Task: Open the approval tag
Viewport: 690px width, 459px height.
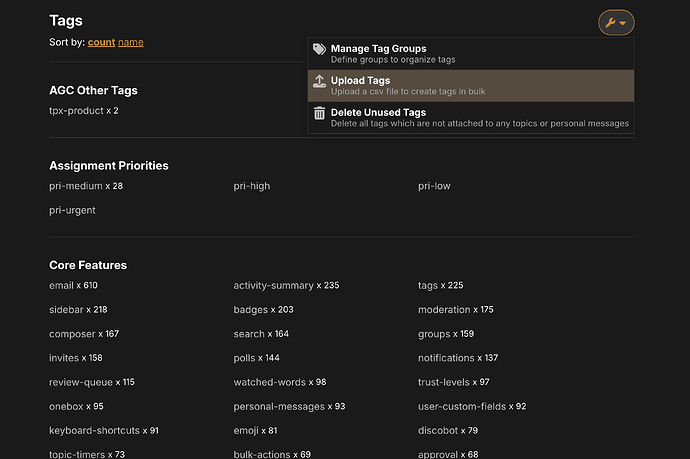Action: point(438,455)
